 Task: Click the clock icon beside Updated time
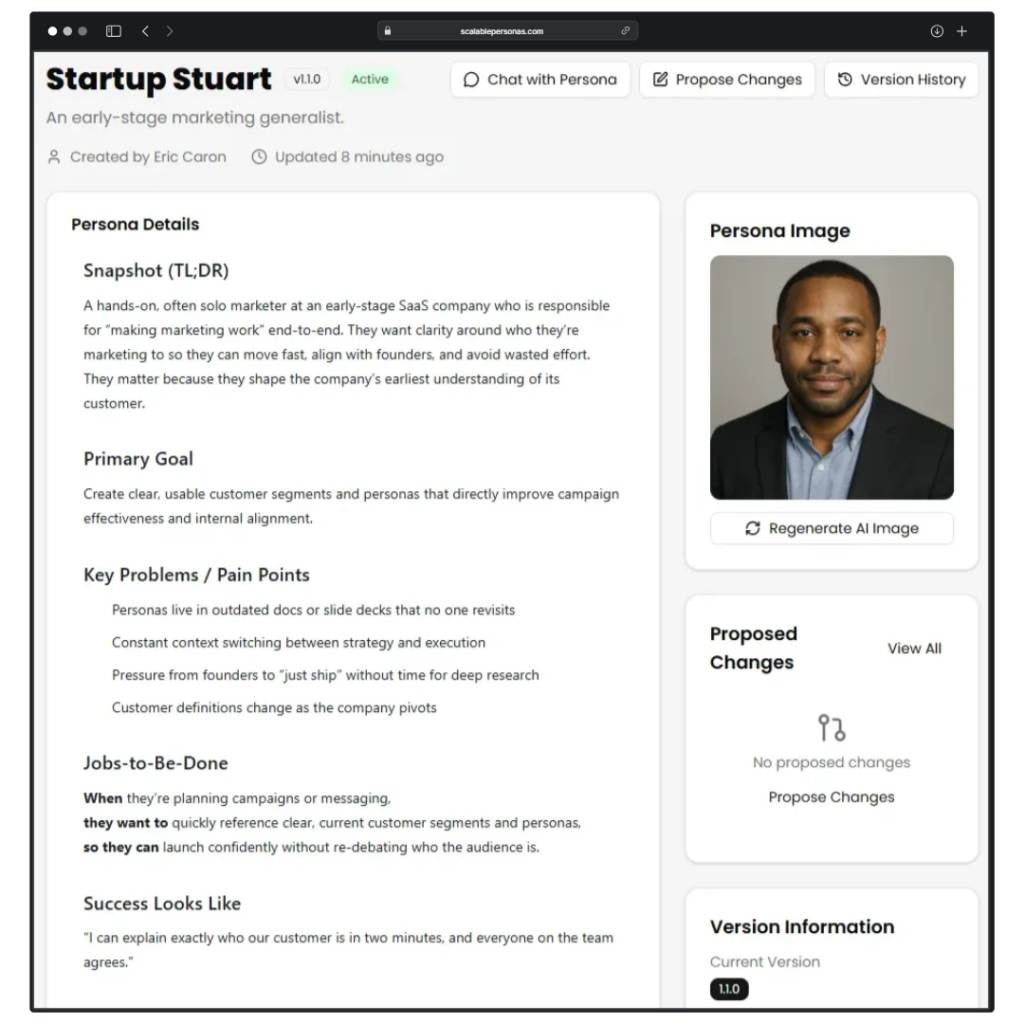[259, 157]
